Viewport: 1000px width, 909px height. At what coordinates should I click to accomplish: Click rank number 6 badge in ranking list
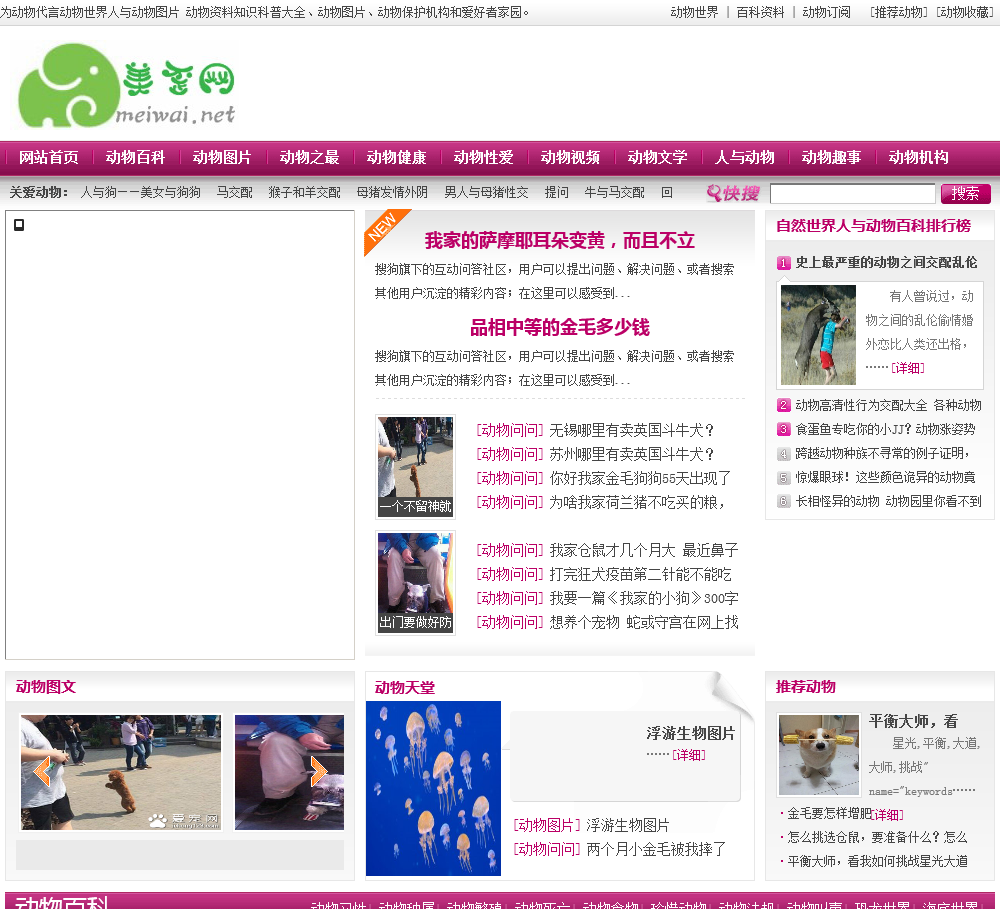point(784,501)
